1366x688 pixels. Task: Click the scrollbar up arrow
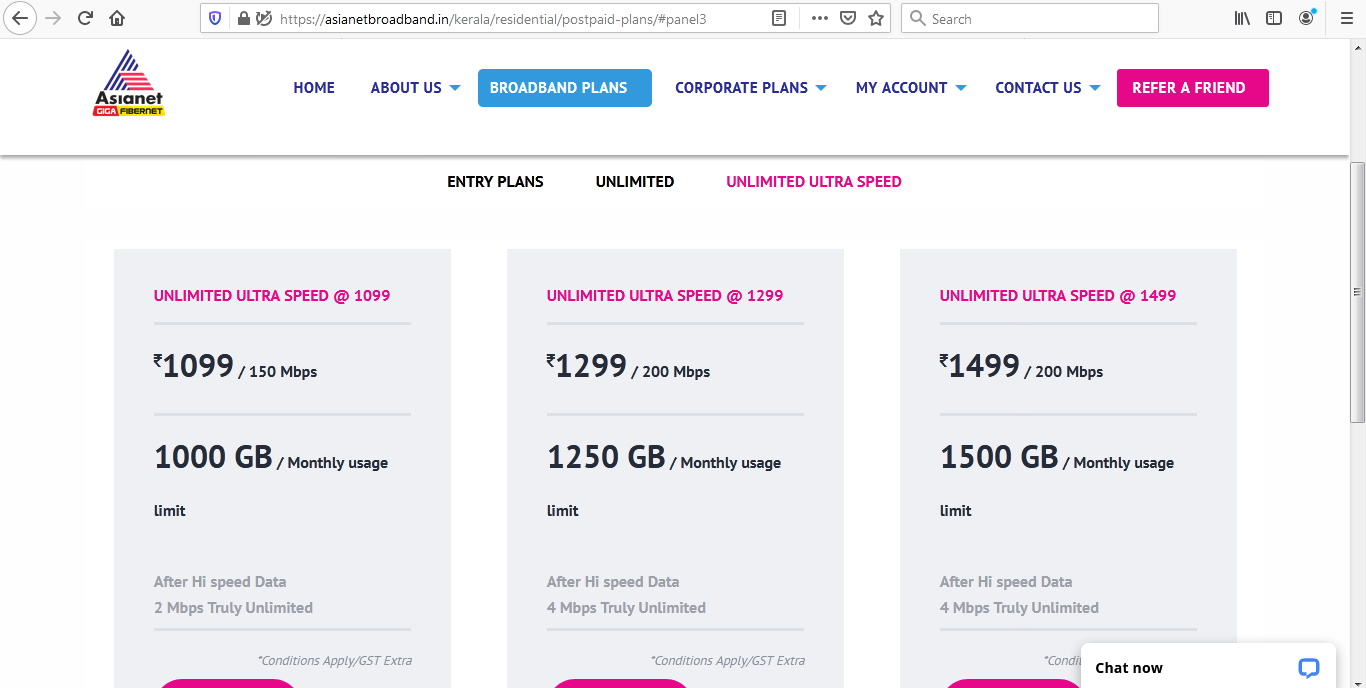1357,48
